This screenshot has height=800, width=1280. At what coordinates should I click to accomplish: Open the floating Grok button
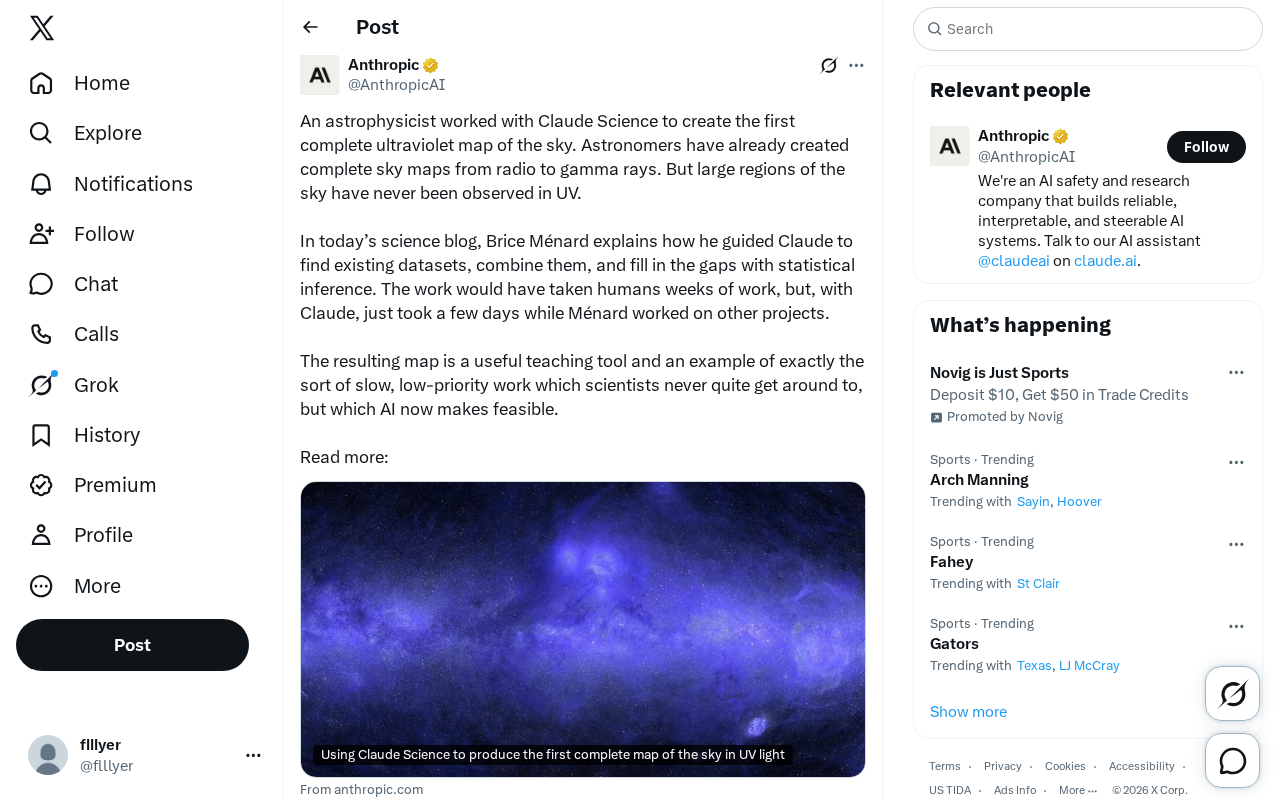tap(1232, 693)
